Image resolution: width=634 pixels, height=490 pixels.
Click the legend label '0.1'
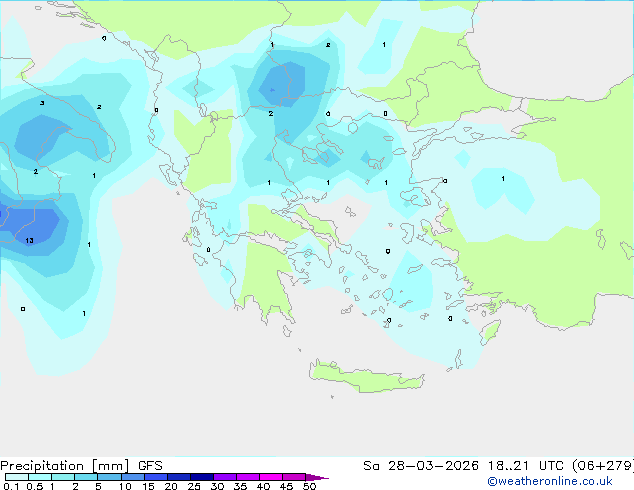pos(11,486)
